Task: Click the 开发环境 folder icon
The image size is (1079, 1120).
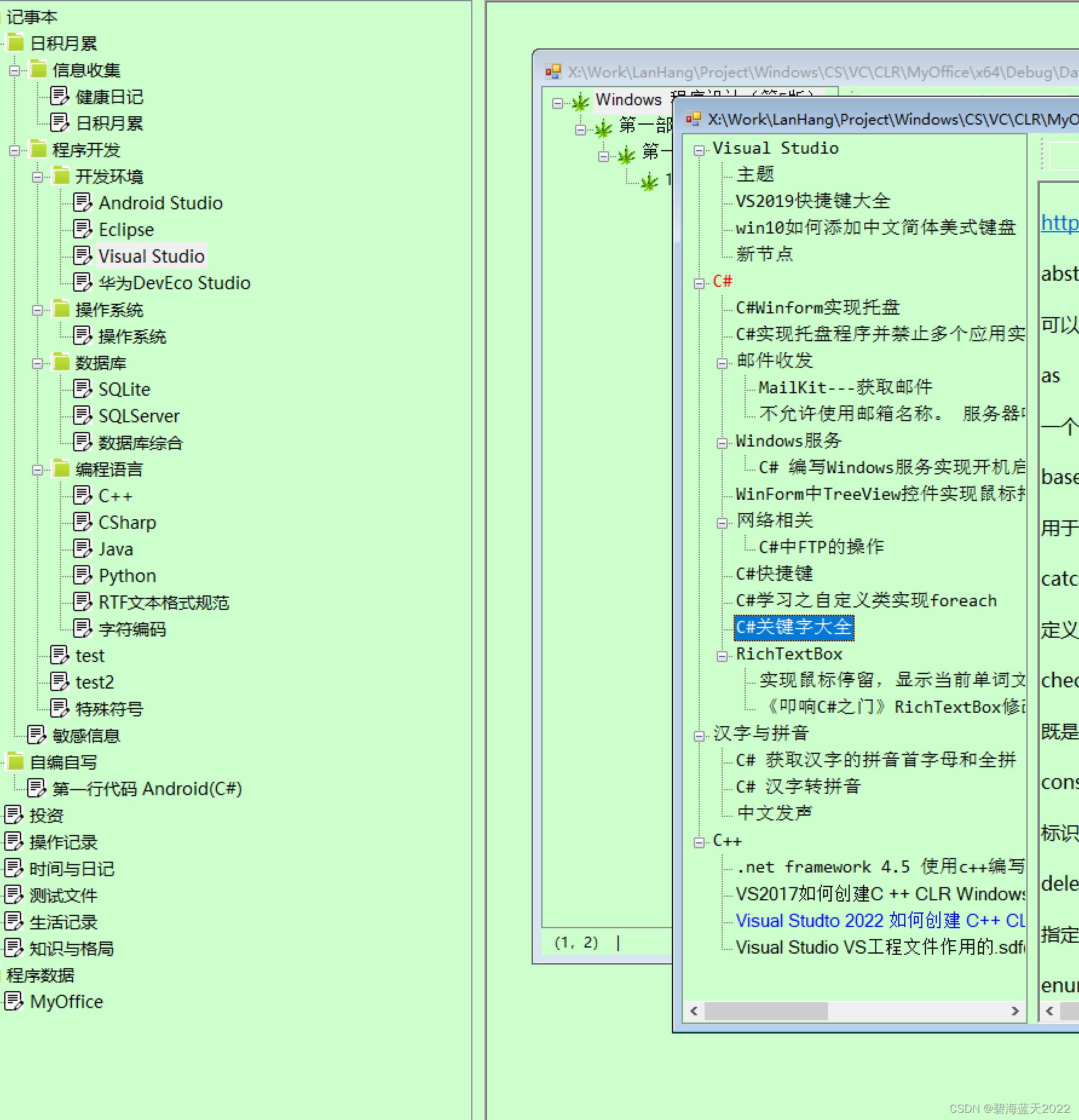Action: (x=61, y=176)
